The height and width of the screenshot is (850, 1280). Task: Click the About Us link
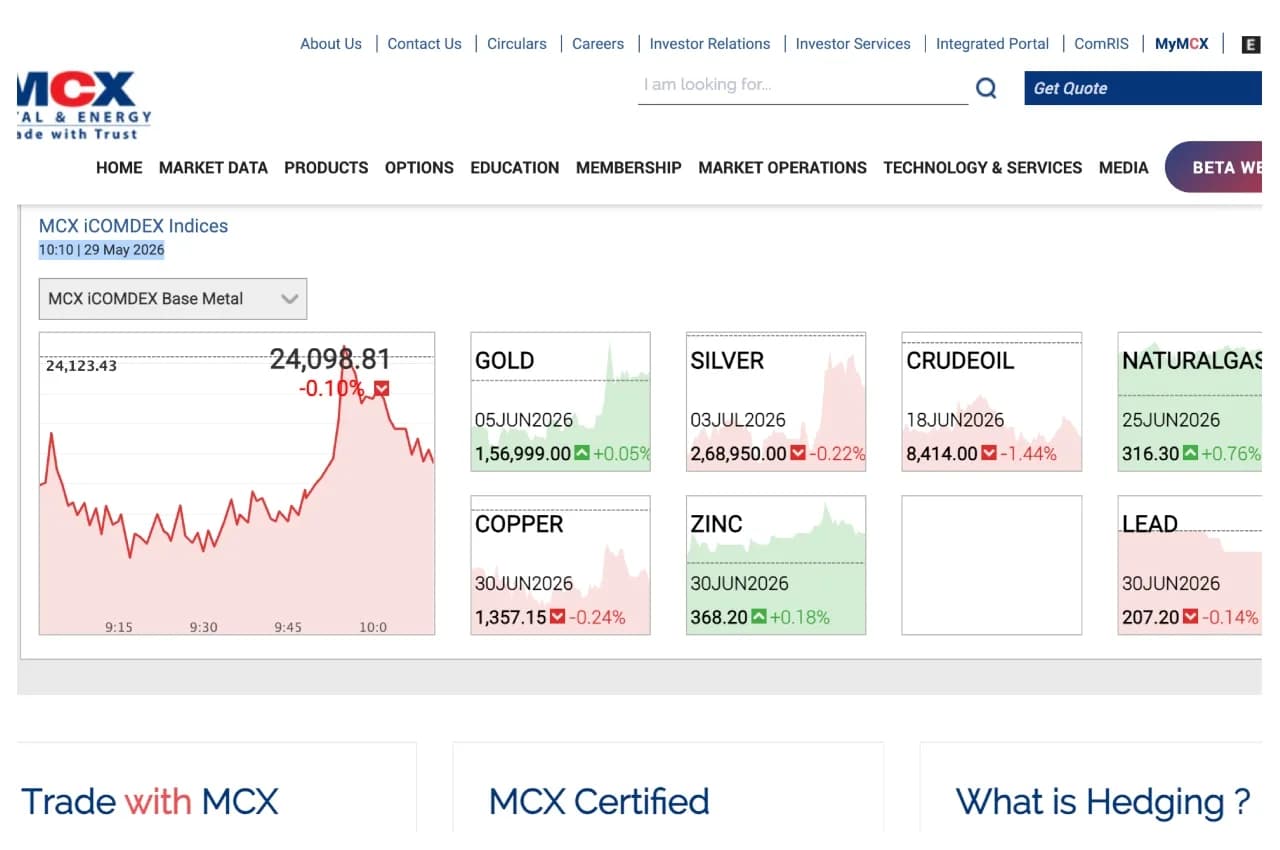(331, 44)
